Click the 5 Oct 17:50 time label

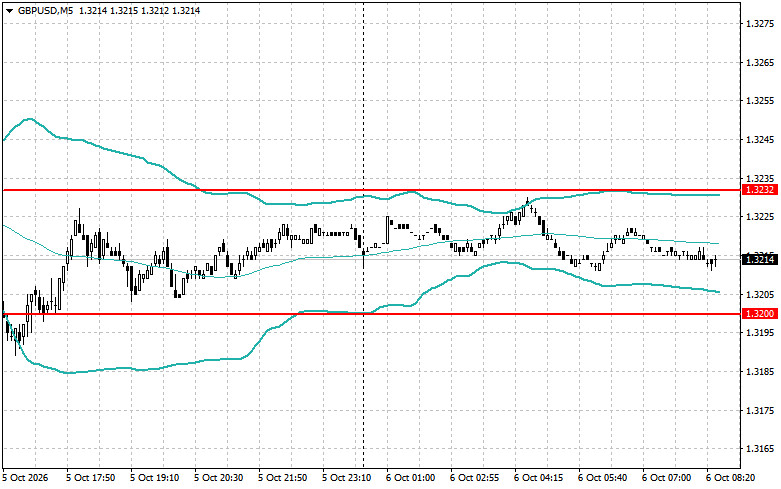click(x=91, y=478)
